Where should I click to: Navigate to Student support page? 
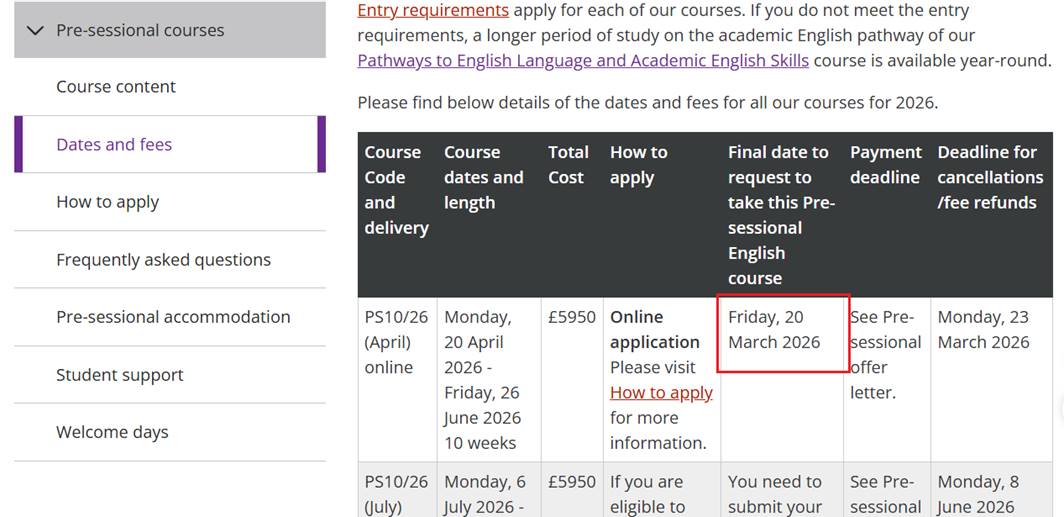point(120,375)
